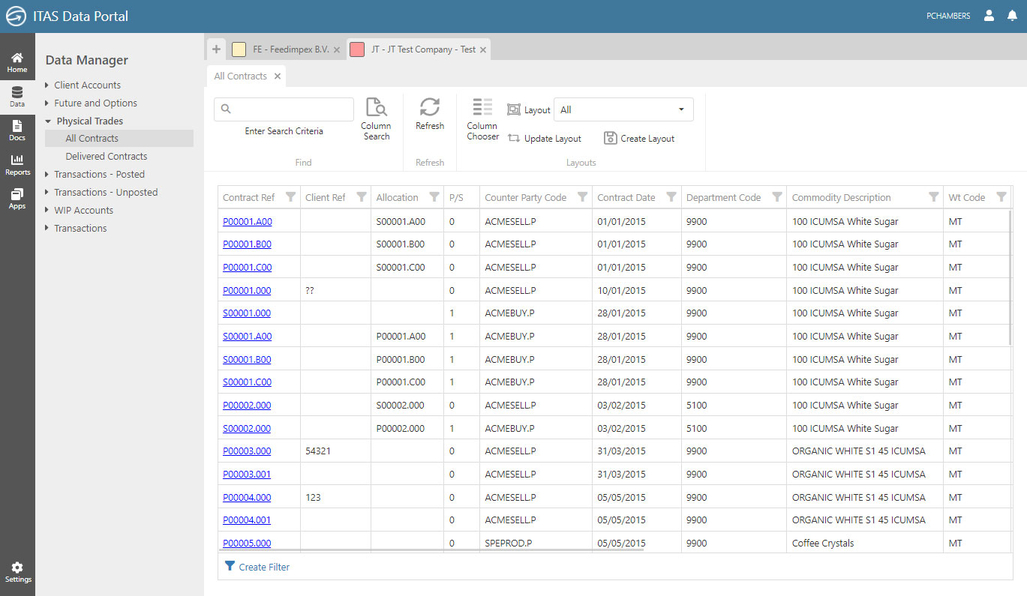Open contract link P00002.000
This screenshot has width=1027, height=596.
pos(246,405)
